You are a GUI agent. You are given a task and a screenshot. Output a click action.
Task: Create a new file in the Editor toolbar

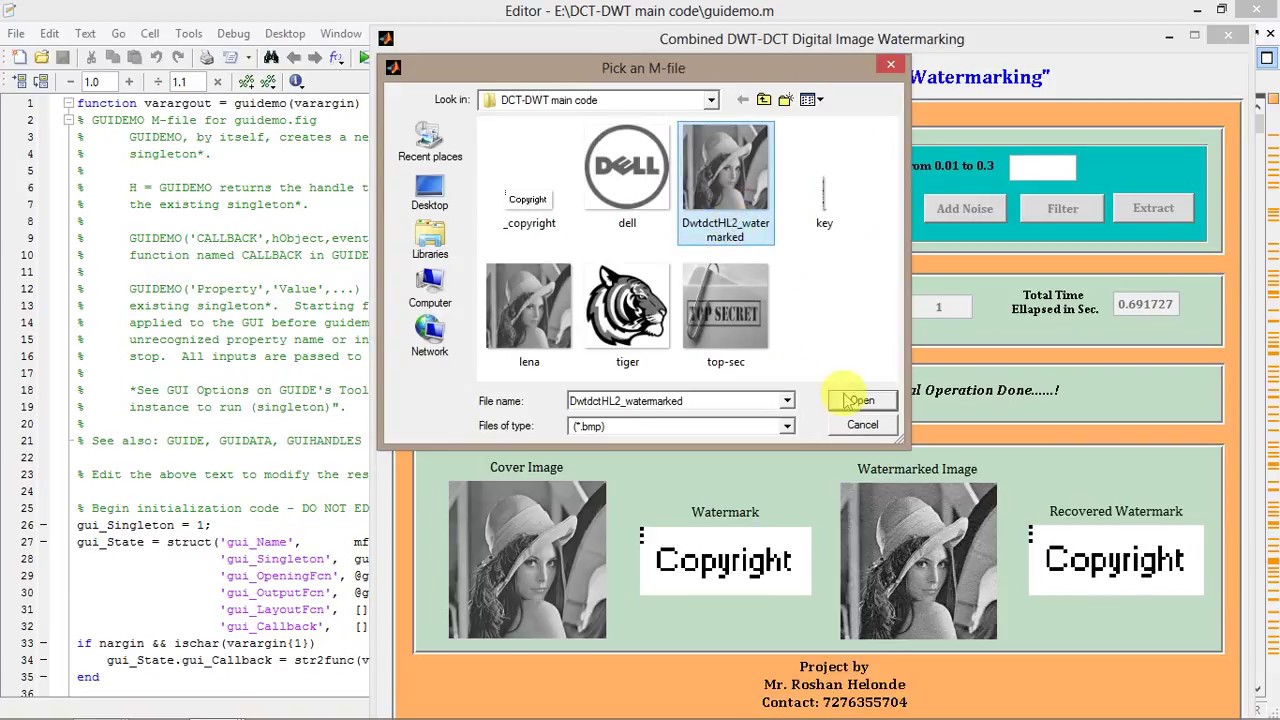[x=19, y=58]
